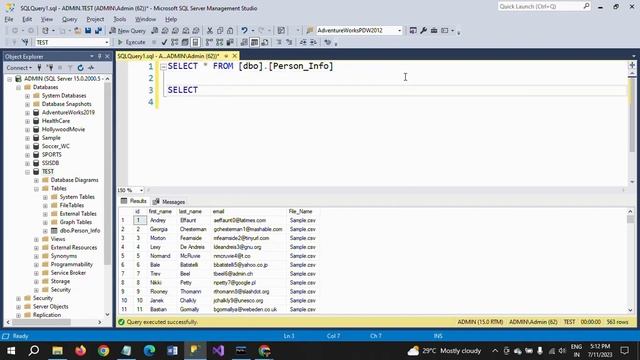Screen dimensions: 640x360
Task: Expand the dbo.Person_Info table
Action: click(45, 231)
